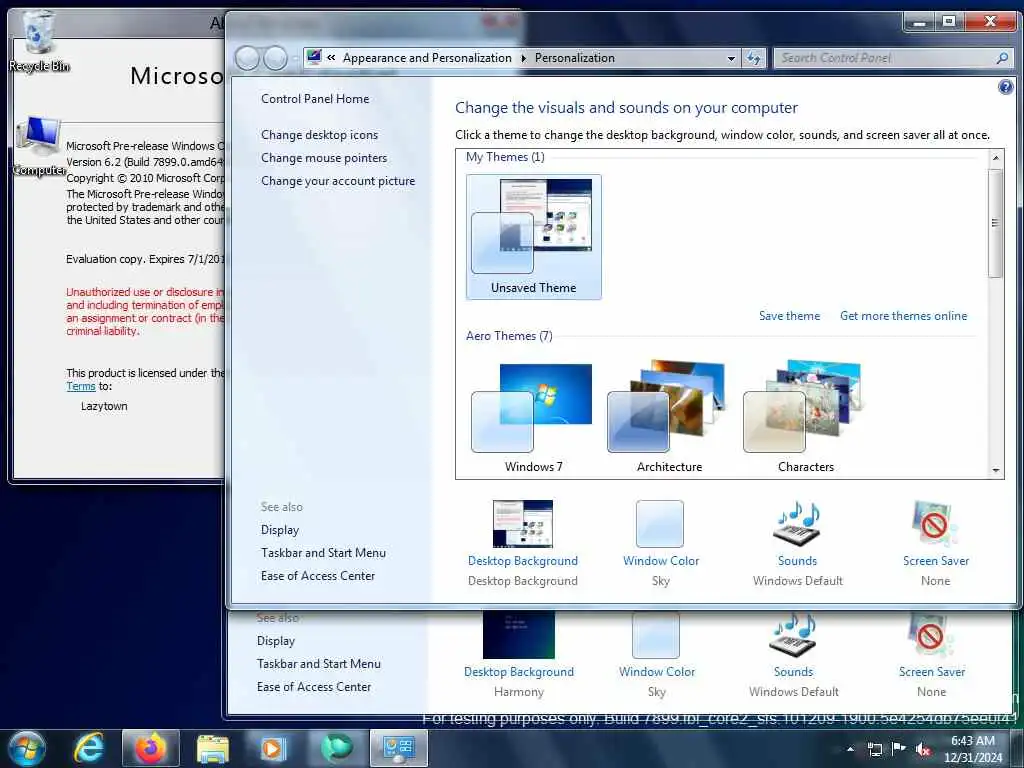Click the Sounds text link in front window
This screenshot has width=1024, height=768.
(x=797, y=561)
